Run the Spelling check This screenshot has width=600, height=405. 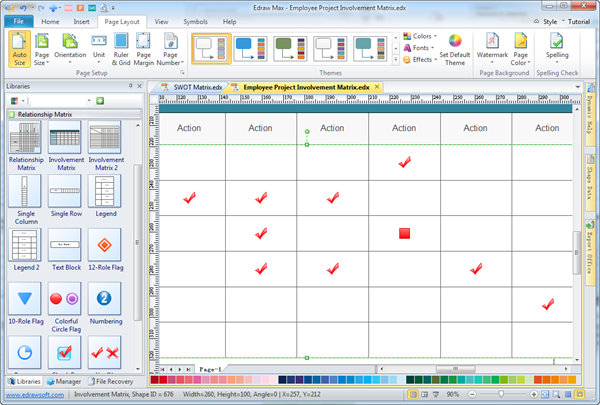[557, 49]
